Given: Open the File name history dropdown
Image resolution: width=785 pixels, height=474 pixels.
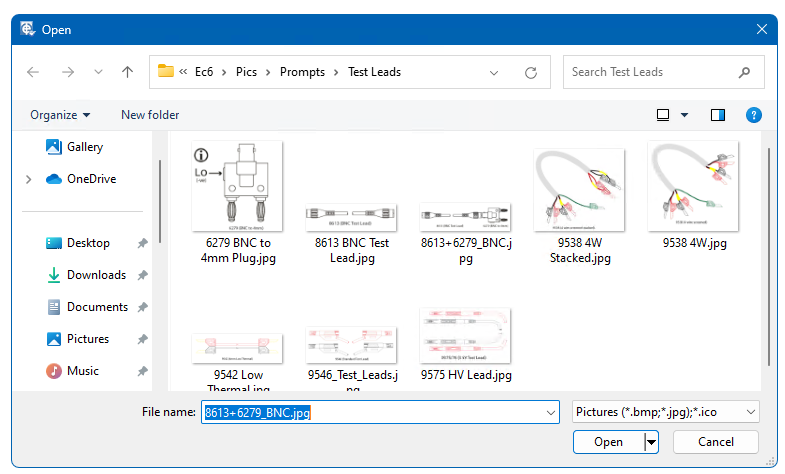Looking at the screenshot, I should [x=550, y=411].
